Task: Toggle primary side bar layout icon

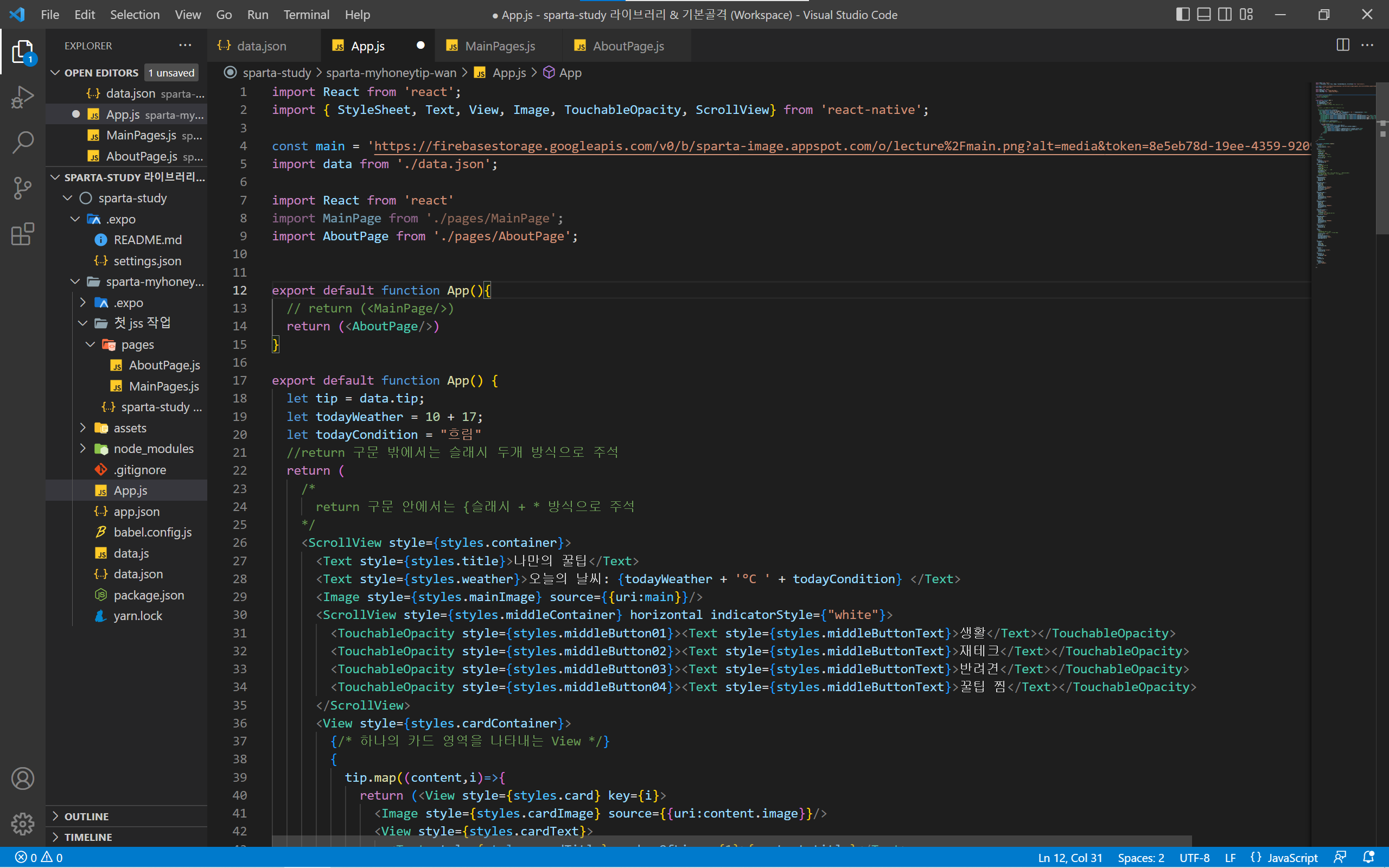Action: pos(1182,14)
